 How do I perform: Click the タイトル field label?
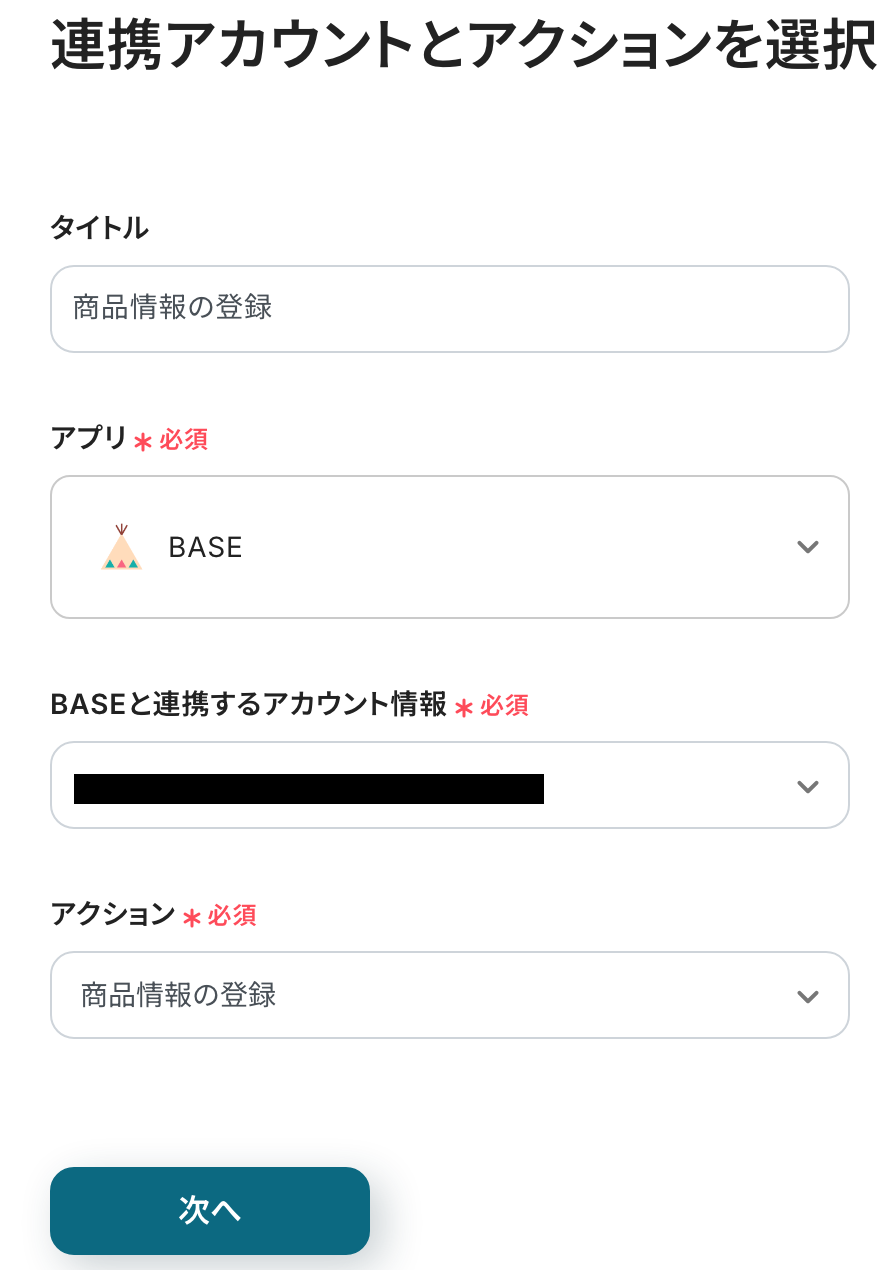[x=99, y=228]
